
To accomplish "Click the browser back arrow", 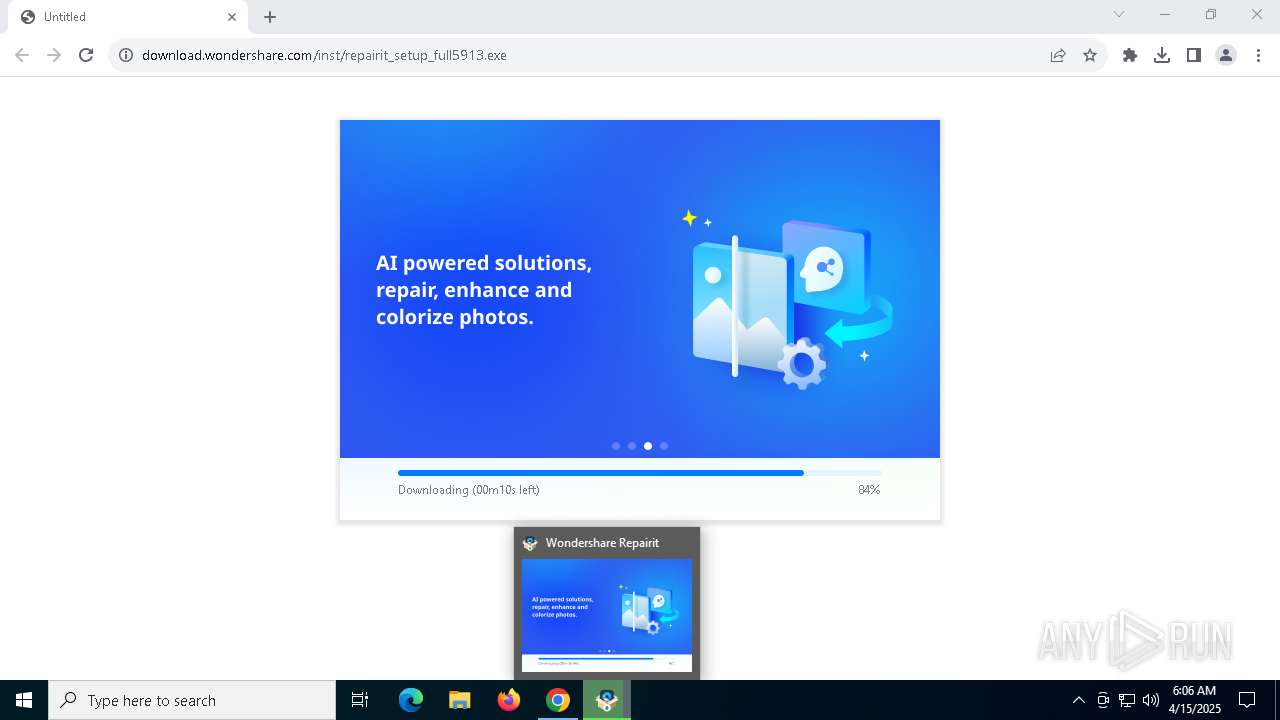I will (22, 55).
